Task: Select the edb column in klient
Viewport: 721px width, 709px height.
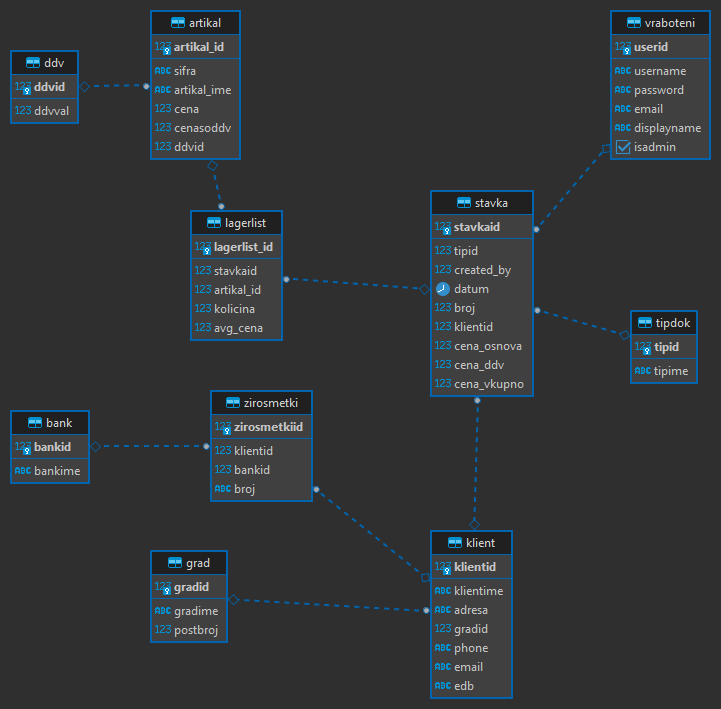Action: point(463,686)
